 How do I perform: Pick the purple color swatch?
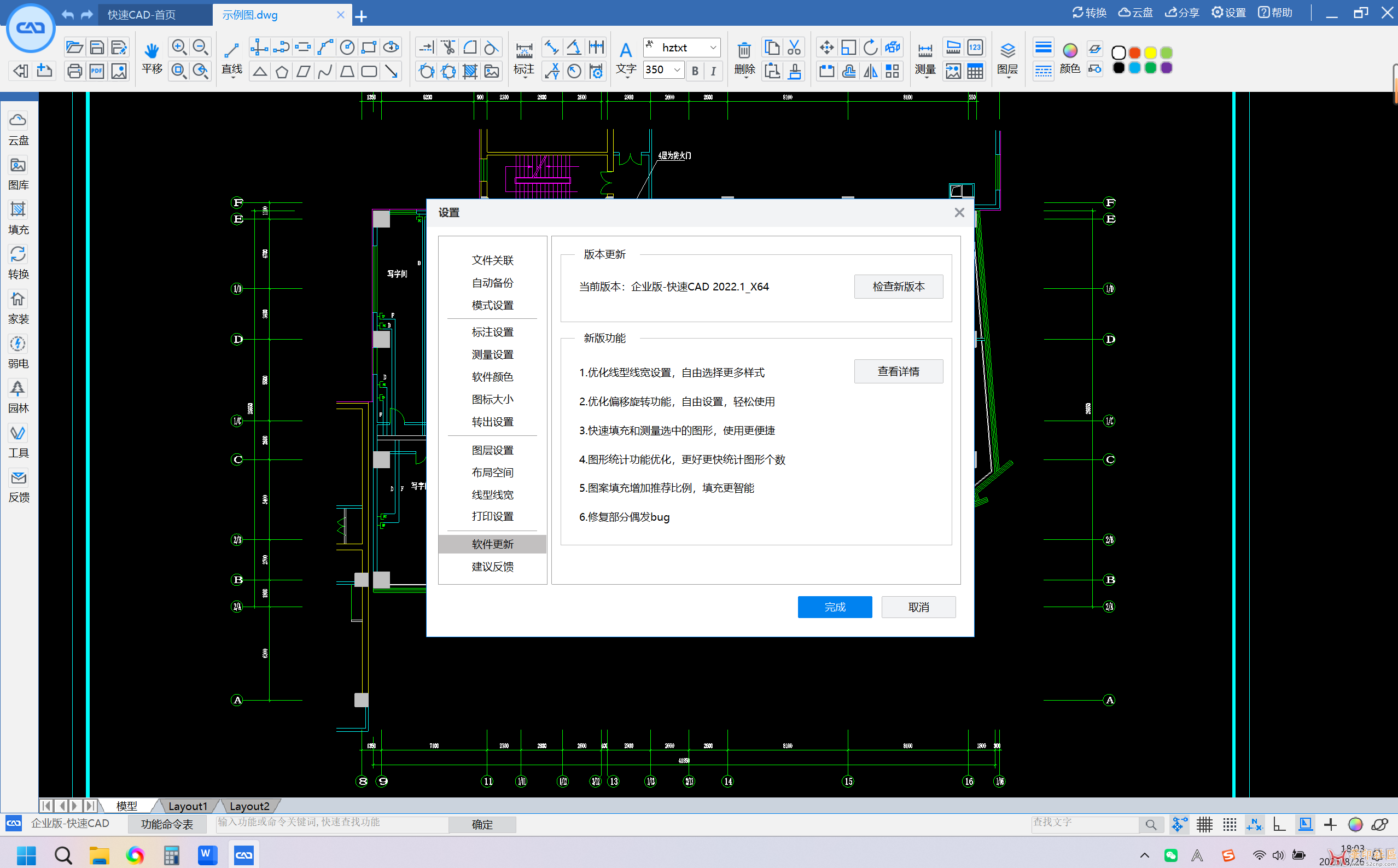pyautogui.click(x=1166, y=68)
